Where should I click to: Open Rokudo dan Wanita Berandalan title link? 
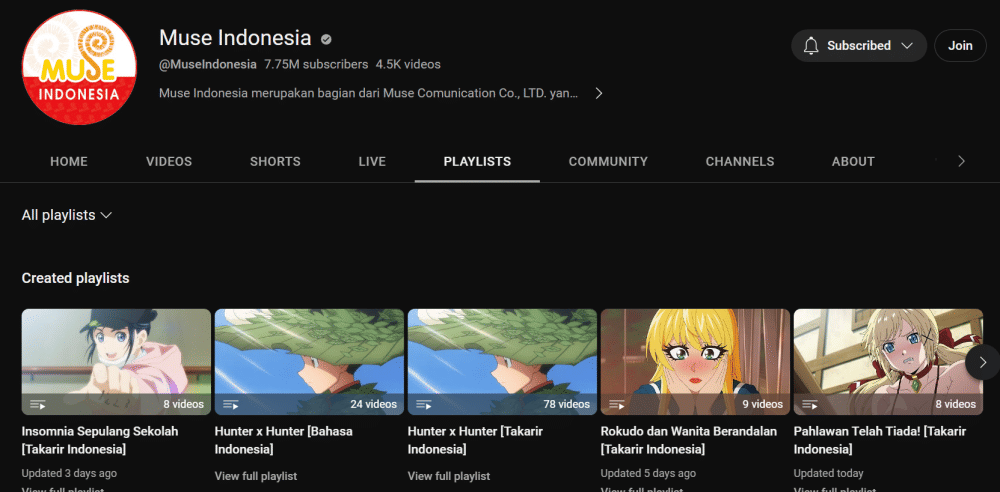(x=689, y=440)
